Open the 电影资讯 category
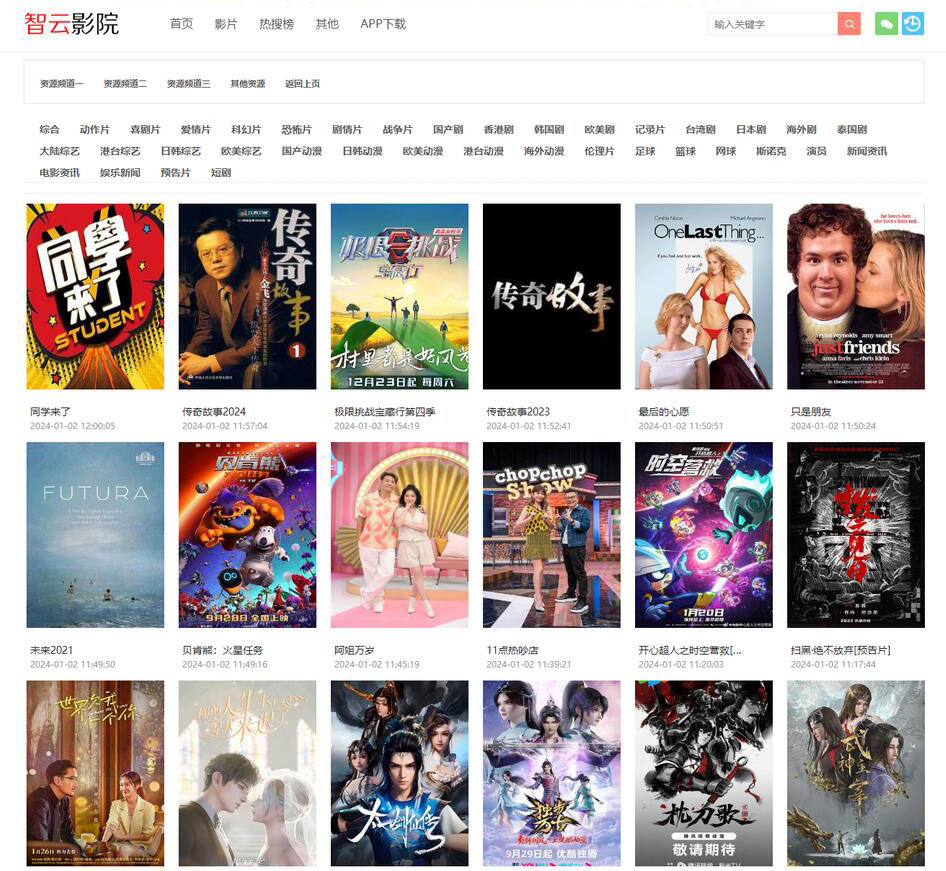946x871 pixels. tap(60, 173)
